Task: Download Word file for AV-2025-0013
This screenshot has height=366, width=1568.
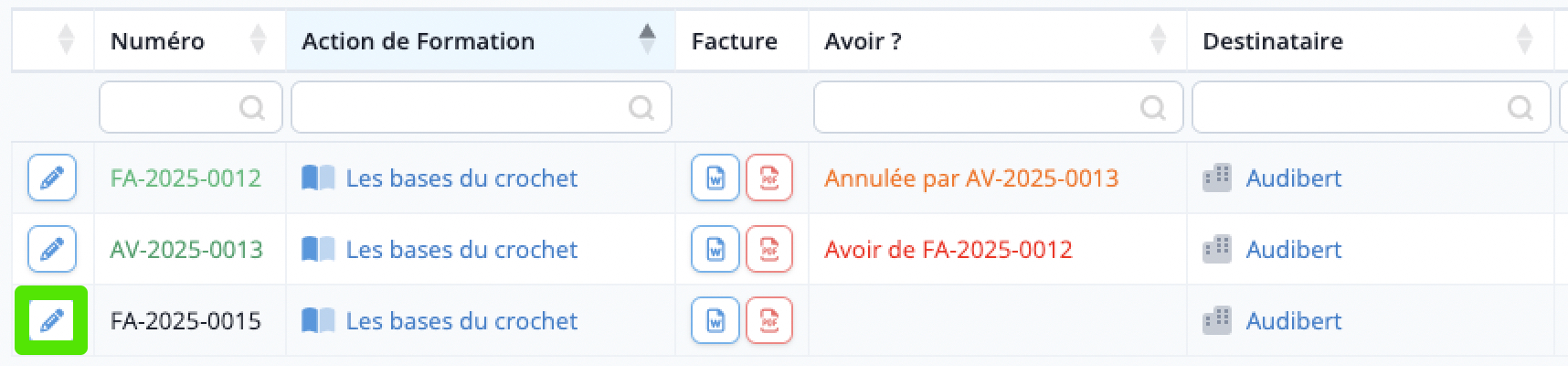Action: (x=715, y=249)
